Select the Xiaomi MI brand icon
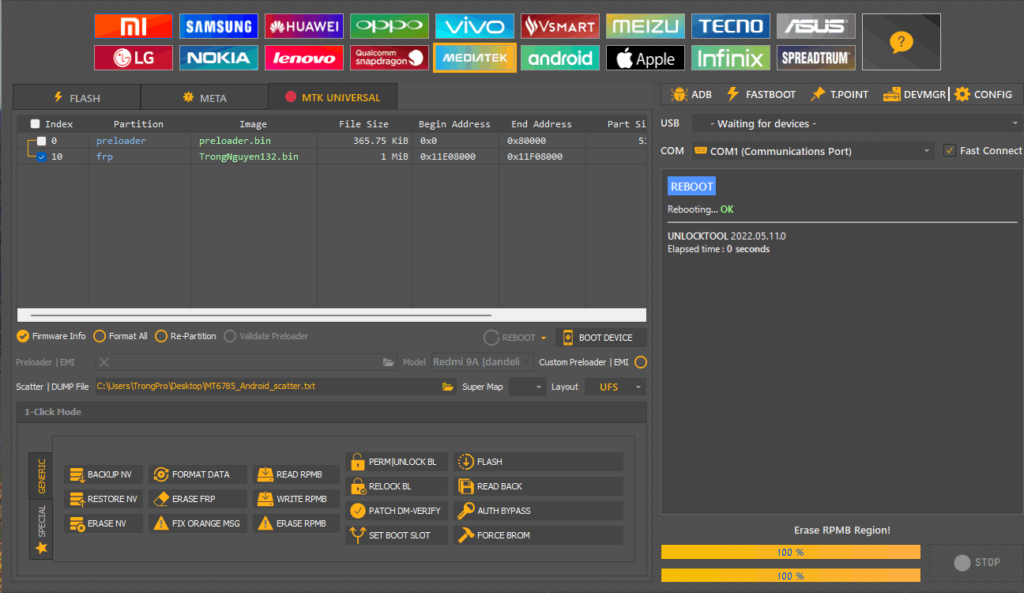Image resolution: width=1024 pixels, height=593 pixels. pyautogui.click(x=132, y=26)
